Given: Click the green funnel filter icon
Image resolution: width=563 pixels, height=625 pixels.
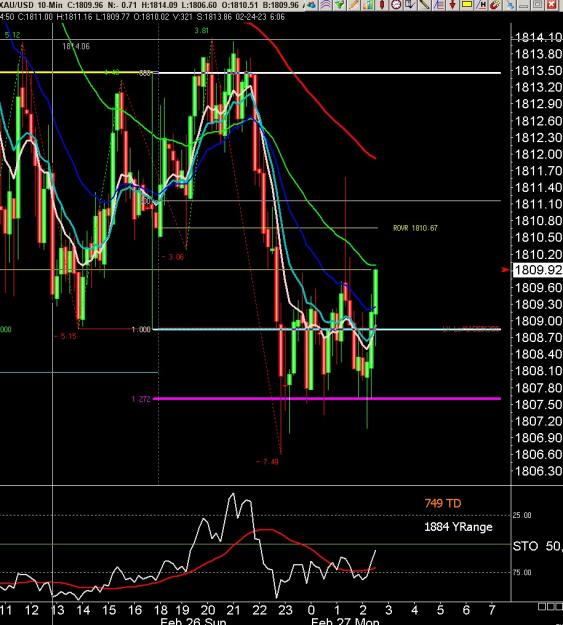Looking at the screenshot, I should [339, 4].
